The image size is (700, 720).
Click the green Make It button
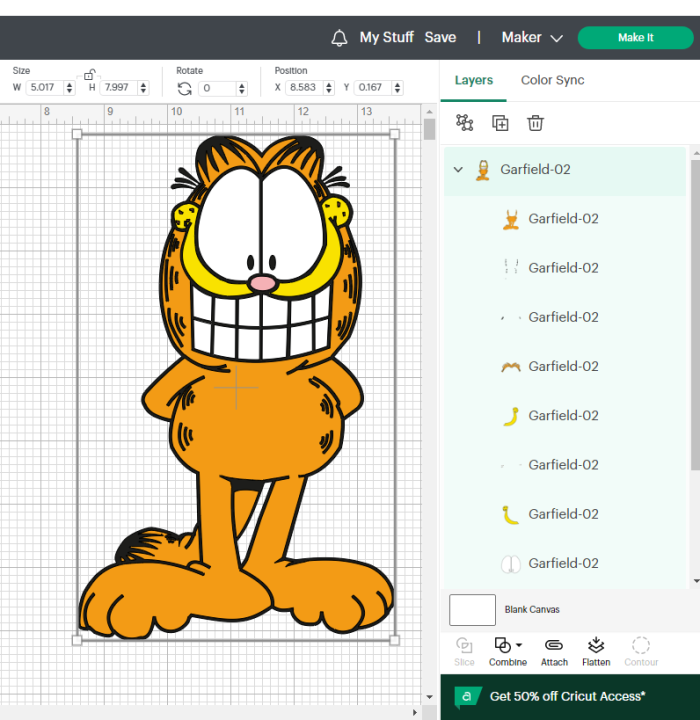click(635, 38)
